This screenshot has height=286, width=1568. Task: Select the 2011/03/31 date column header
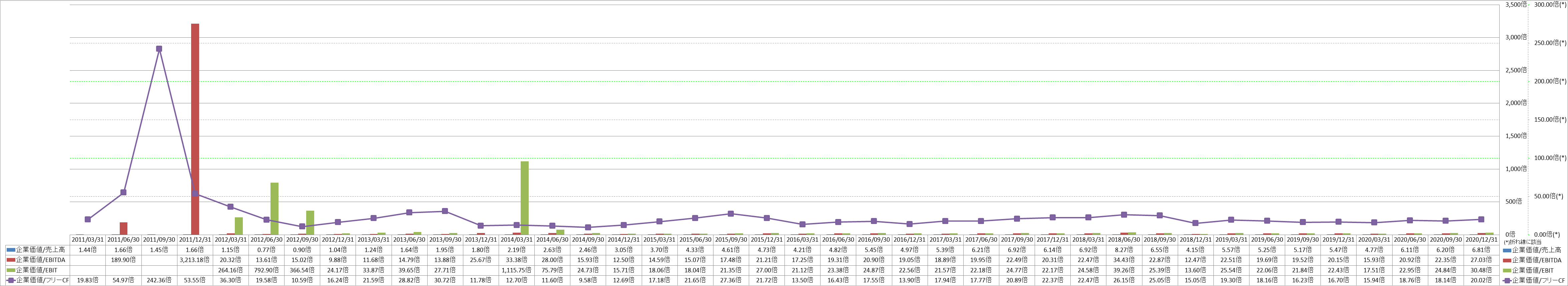88,240
